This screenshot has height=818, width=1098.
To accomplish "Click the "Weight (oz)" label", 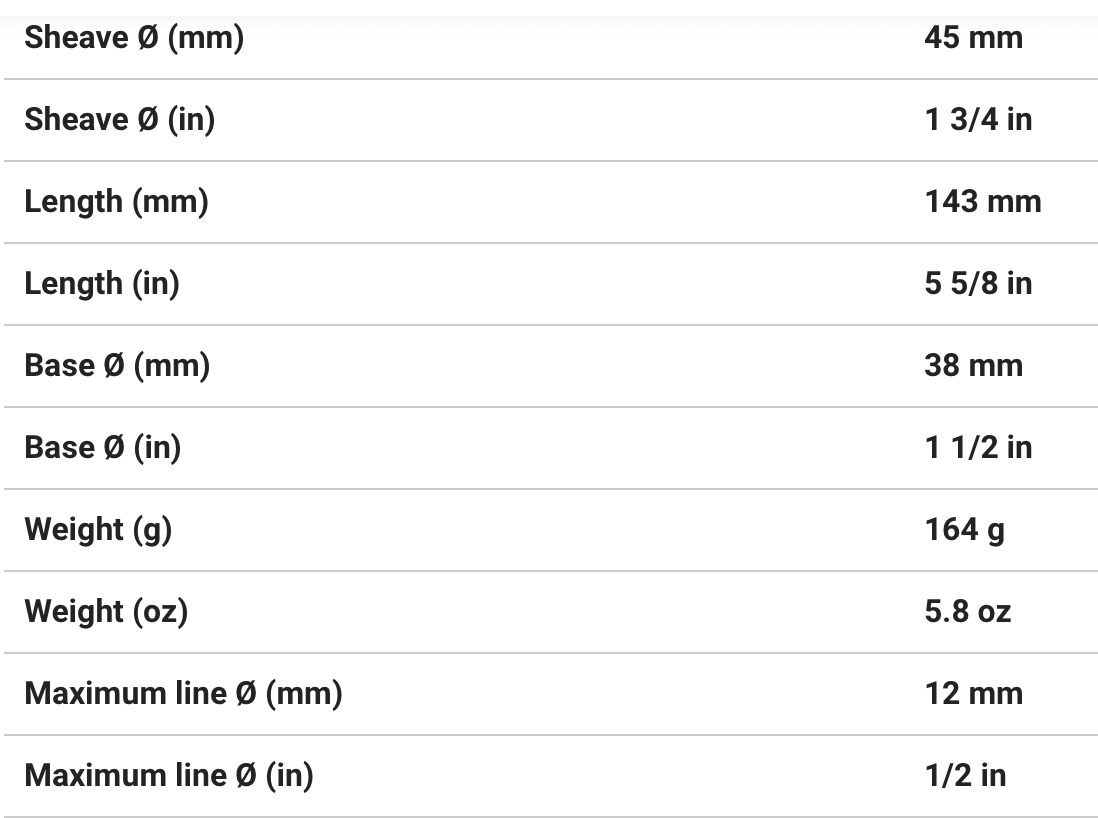I will tap(106, 612).
